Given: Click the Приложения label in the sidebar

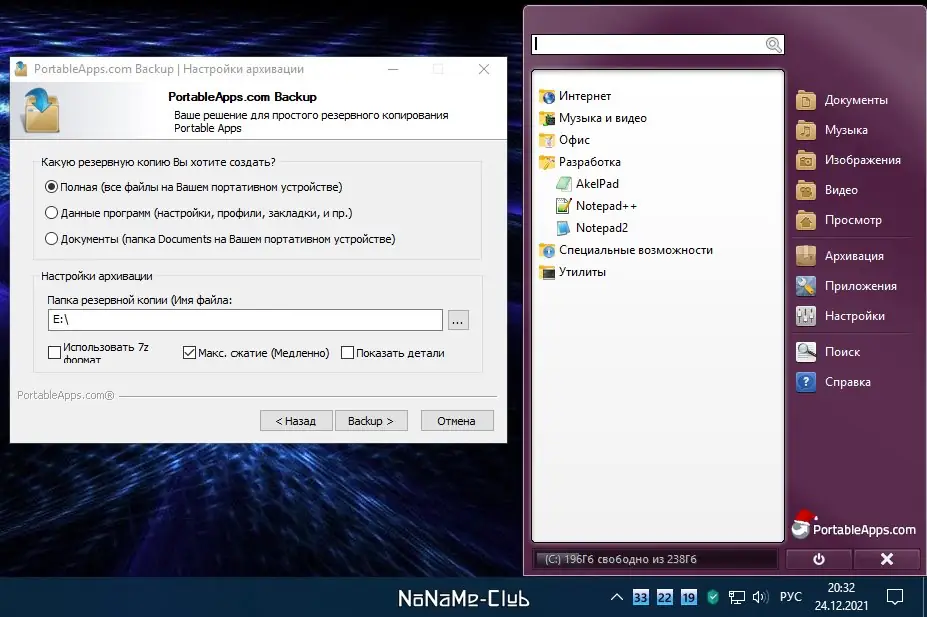Looking at the screenshot, I should [x=861, y=286].
